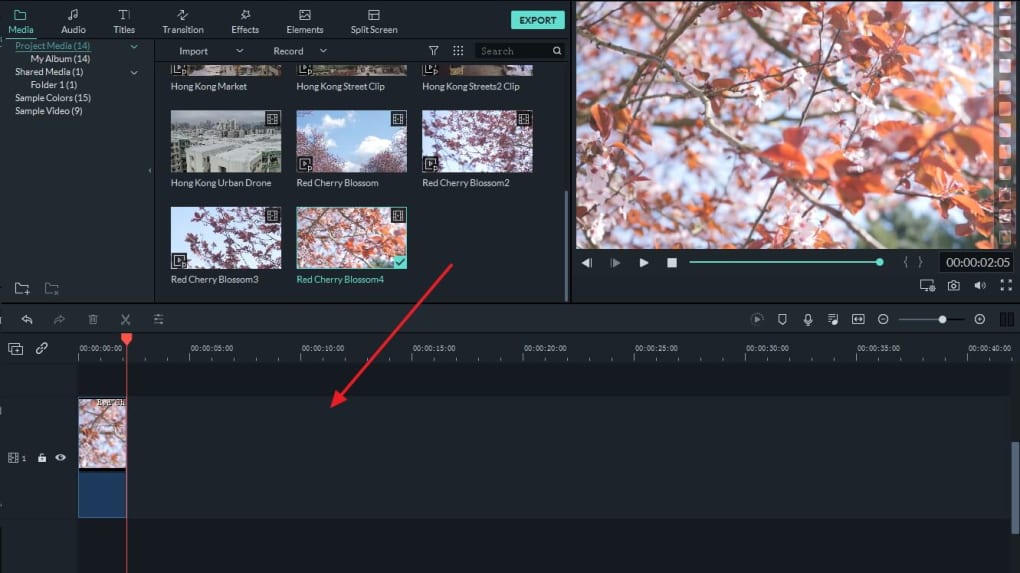Screen dimensions: 1020x573
Task: Click the snapshot camera icon
Action: (x=953, y=286)
